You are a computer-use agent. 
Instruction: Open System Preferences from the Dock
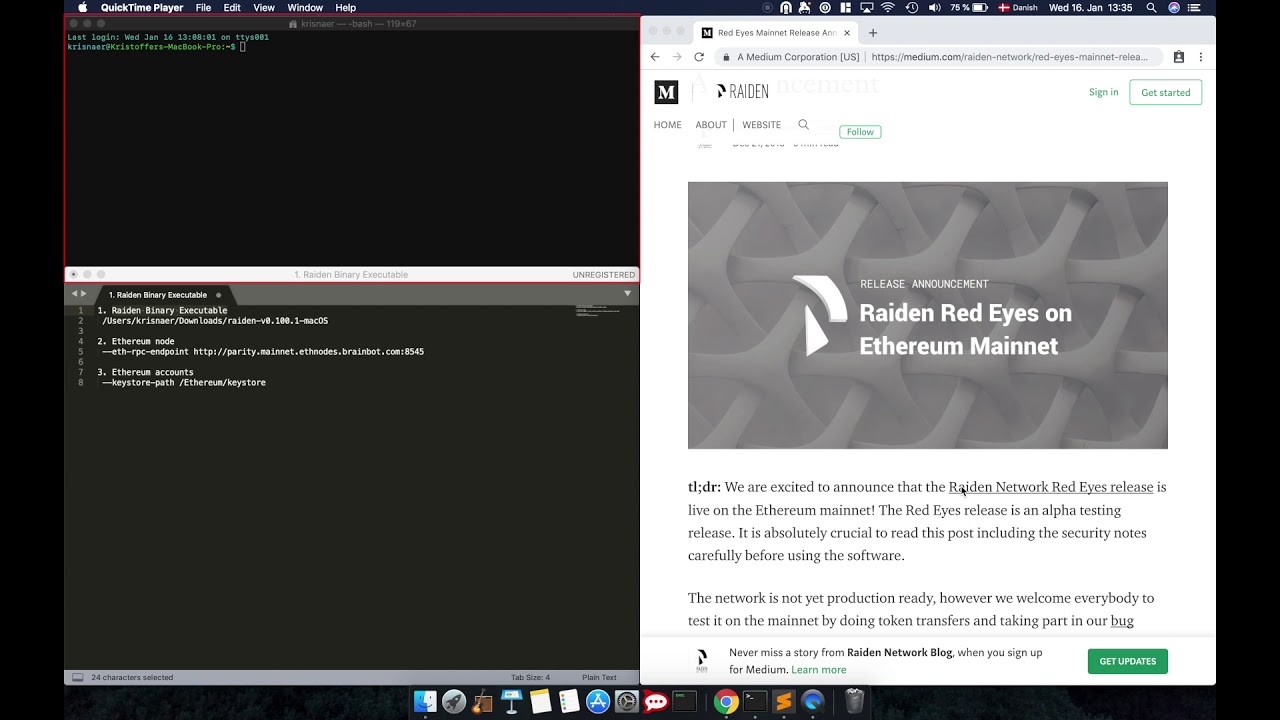click(627, 702)
